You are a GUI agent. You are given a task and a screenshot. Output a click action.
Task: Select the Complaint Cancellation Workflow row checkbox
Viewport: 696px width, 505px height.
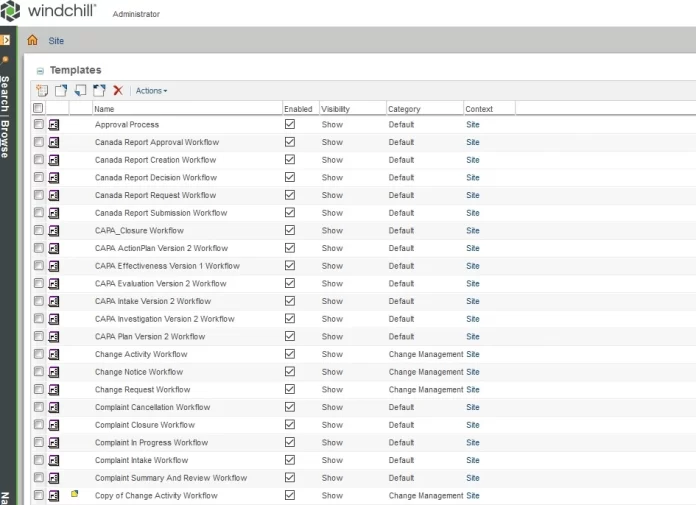(x=39, y=407)
